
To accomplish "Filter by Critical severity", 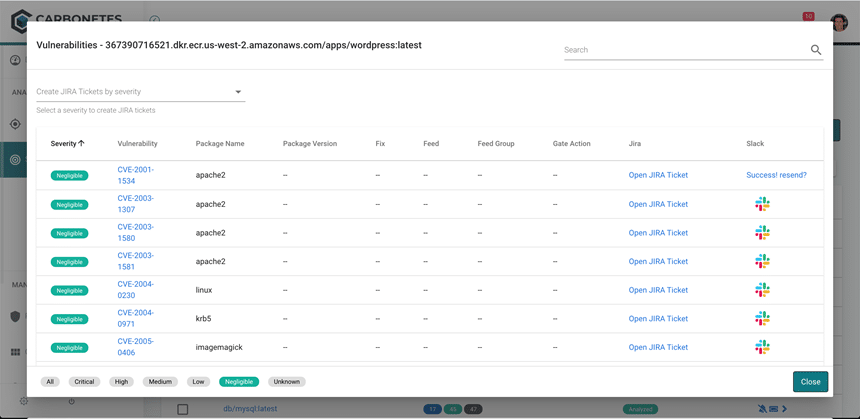I will click(x=84, y=382).
